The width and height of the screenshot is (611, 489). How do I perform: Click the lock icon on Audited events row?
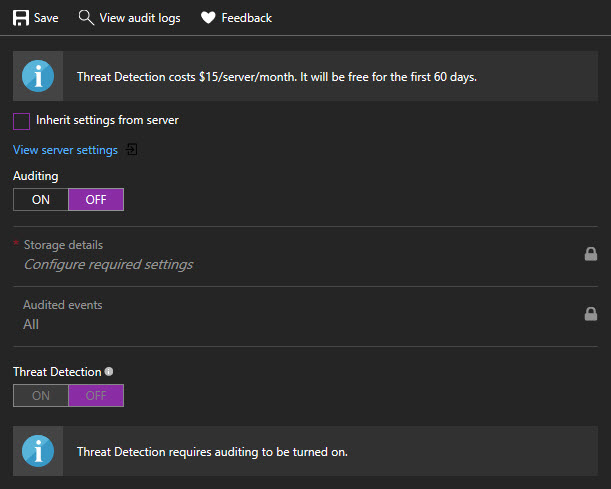coord(591,314)
